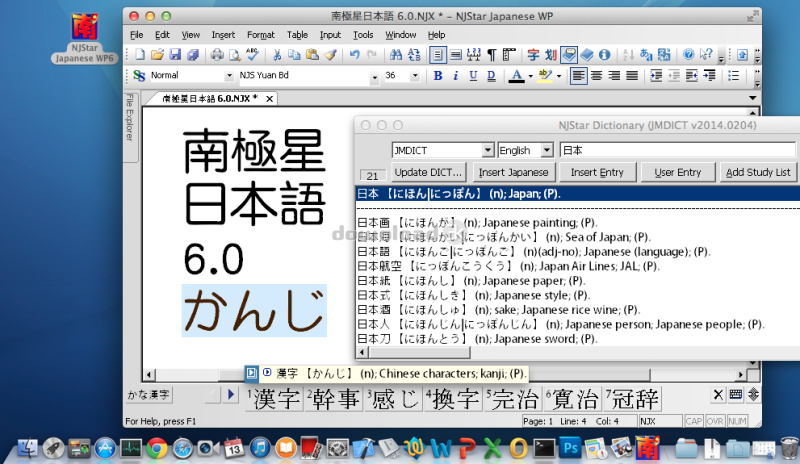Switch to the 南極星日本語 6.0.NJX document tab

(x=210, y=98)
